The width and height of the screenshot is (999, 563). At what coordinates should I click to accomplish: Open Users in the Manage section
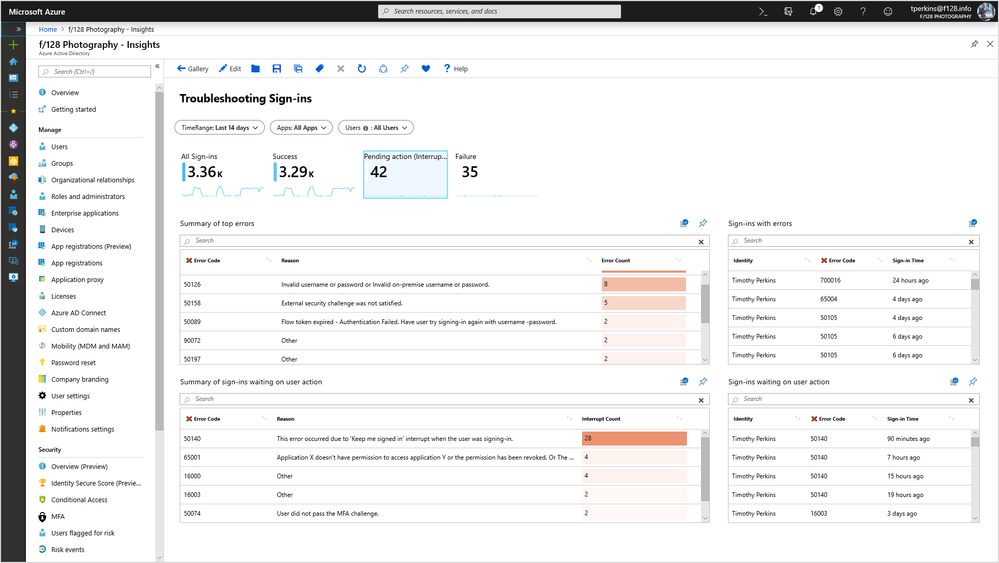click(x=59, y=146)
